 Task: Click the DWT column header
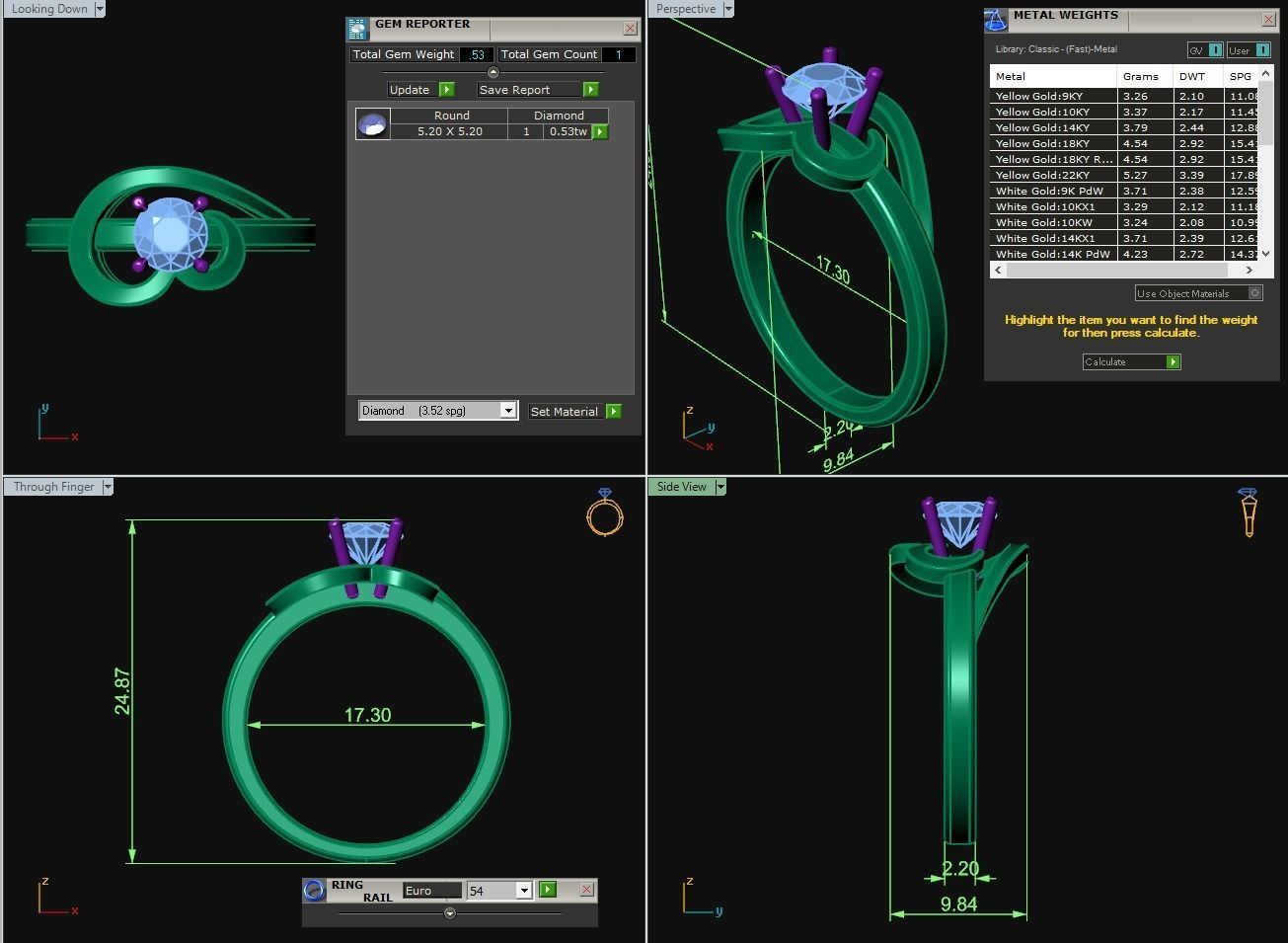pyautogui.click(x=1198, y=76)
